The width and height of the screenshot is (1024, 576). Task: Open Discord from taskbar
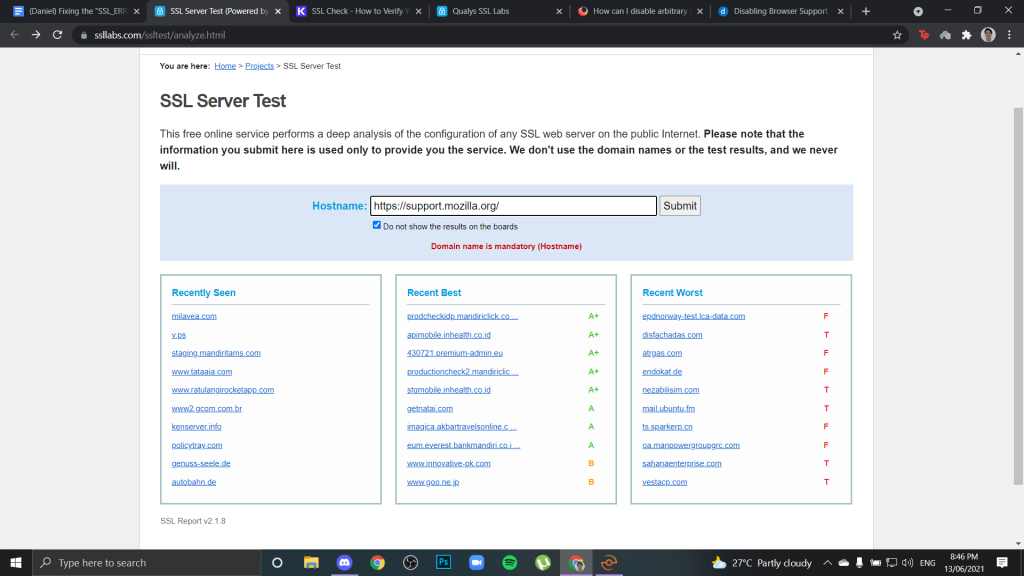pos(344,562)
